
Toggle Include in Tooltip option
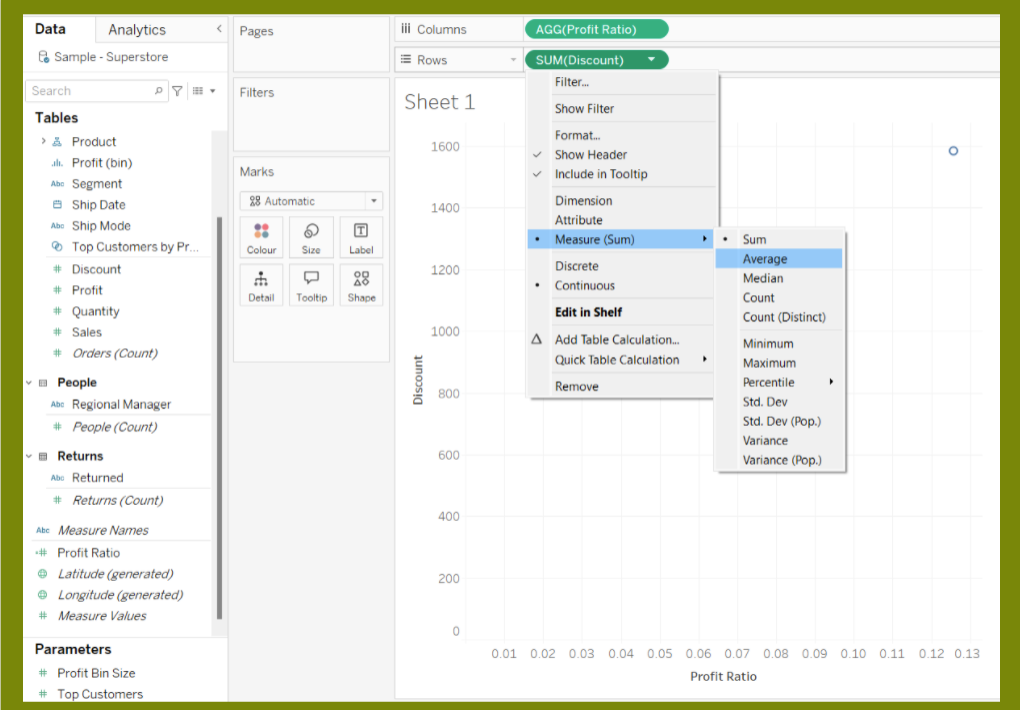click(x=600, y=174)
